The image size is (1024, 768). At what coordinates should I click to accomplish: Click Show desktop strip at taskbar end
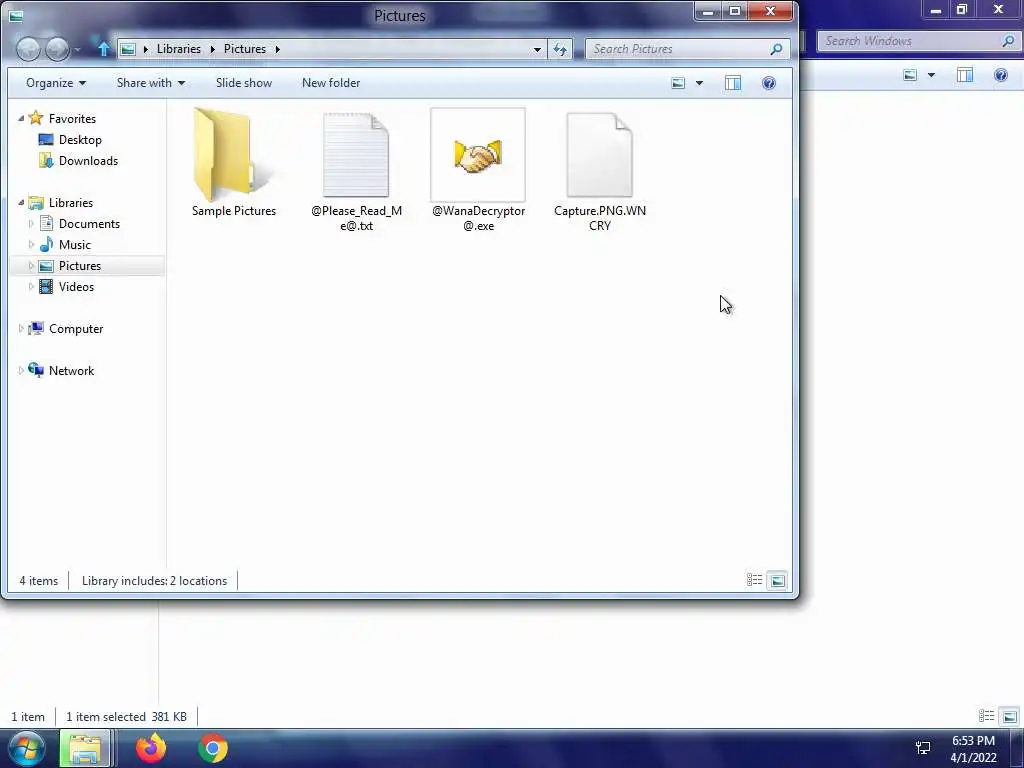[1017, 748]
